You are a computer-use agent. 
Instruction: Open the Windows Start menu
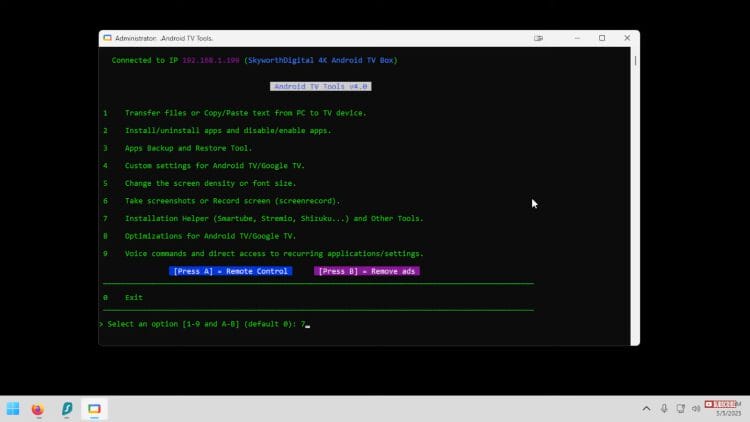coord(13,409)
